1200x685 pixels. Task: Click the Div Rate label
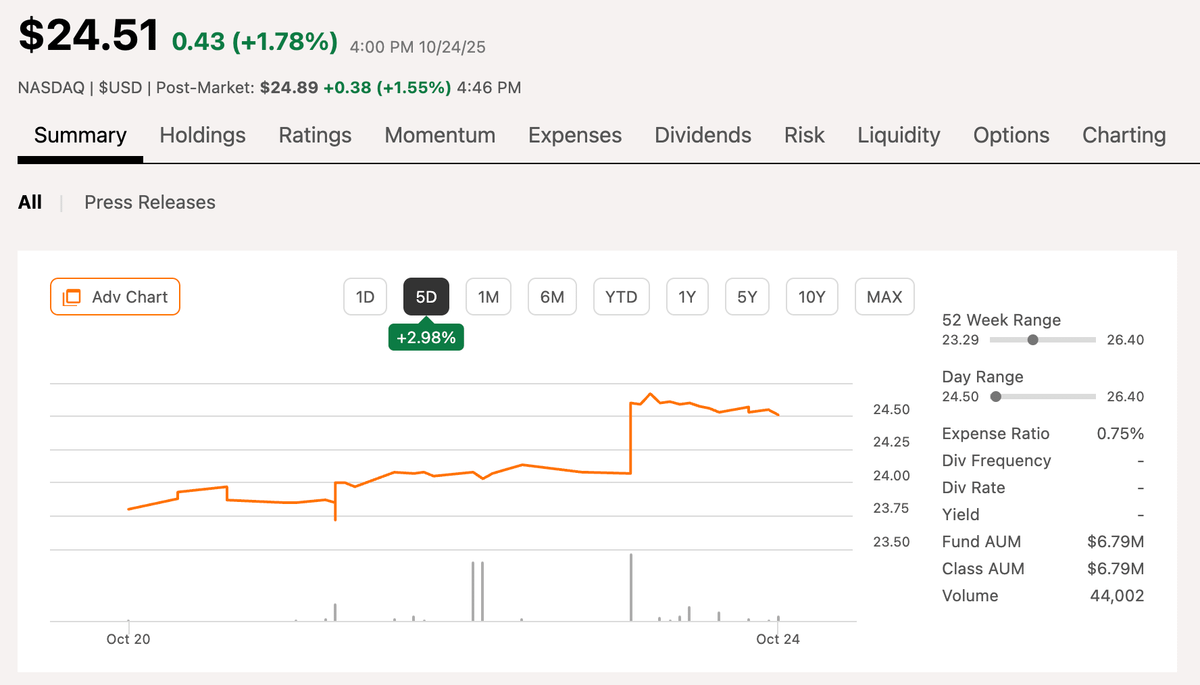click(973, 488)
